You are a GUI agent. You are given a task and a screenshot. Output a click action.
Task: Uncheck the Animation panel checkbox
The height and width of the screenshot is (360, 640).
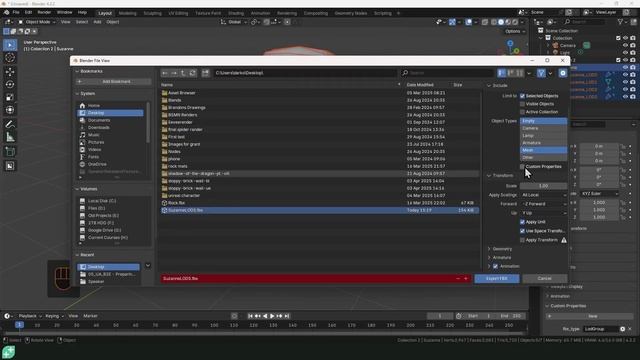tap(496, 267)
